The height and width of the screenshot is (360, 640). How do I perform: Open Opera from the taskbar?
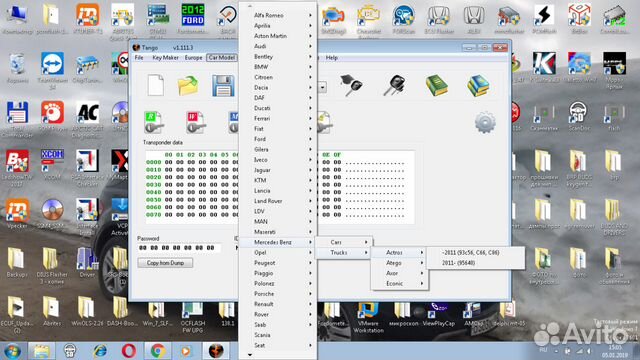click(129, 351)
